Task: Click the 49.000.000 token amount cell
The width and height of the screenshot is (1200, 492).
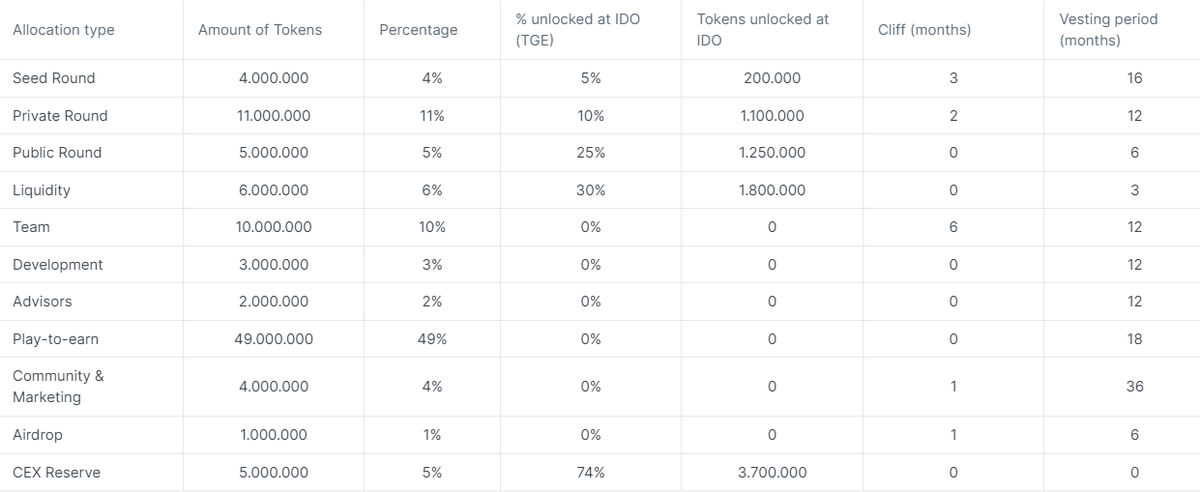Action: pos(274,339)
